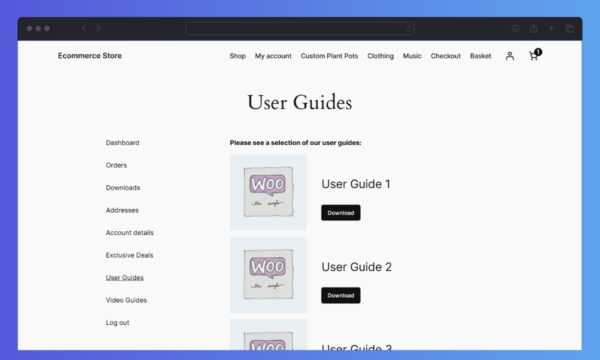
Task: Open the shopping cart icon
Action: (x=535, y=55)
